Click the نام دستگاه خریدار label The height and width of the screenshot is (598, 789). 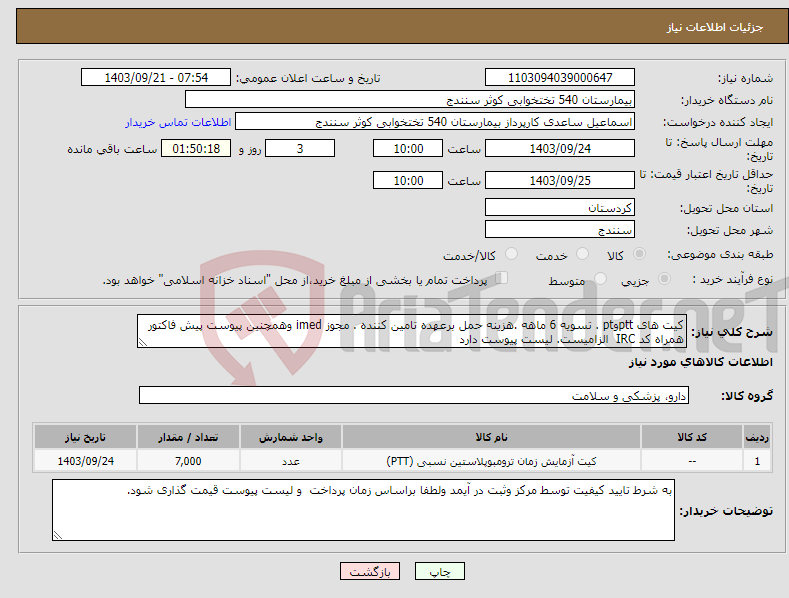point(727,100)
